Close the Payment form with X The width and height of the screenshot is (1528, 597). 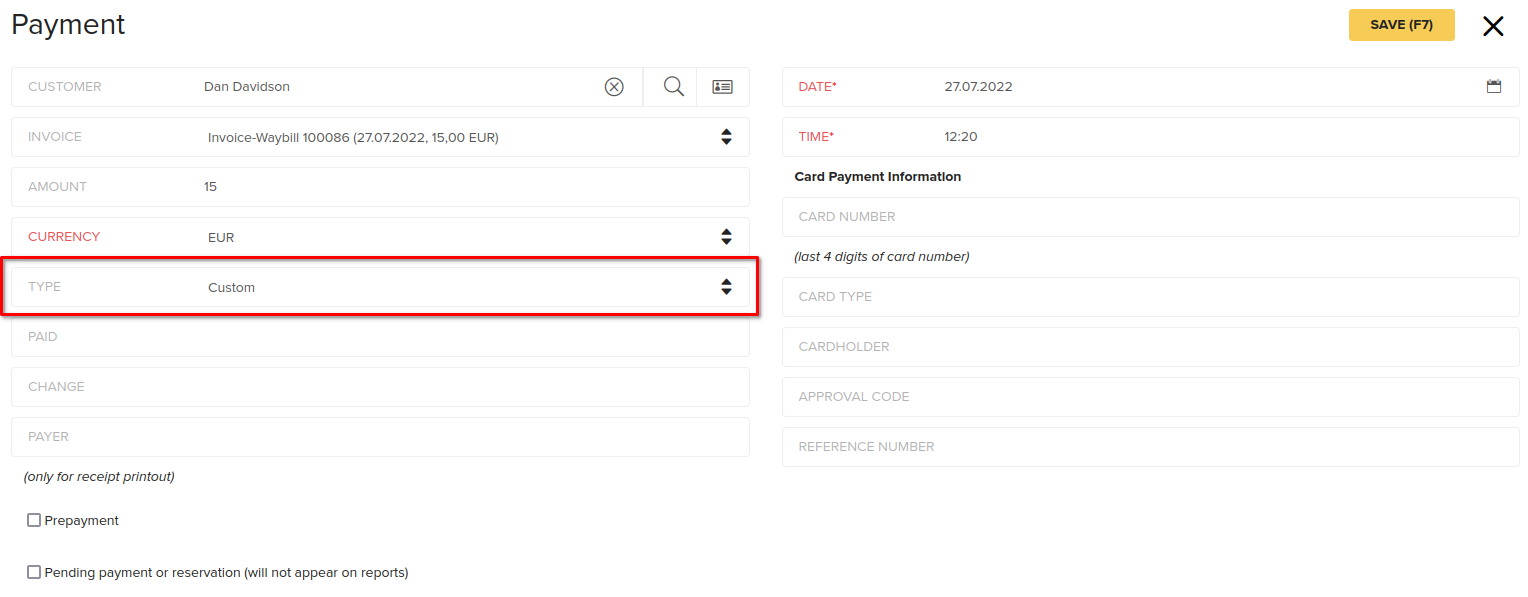[1493, 26]
